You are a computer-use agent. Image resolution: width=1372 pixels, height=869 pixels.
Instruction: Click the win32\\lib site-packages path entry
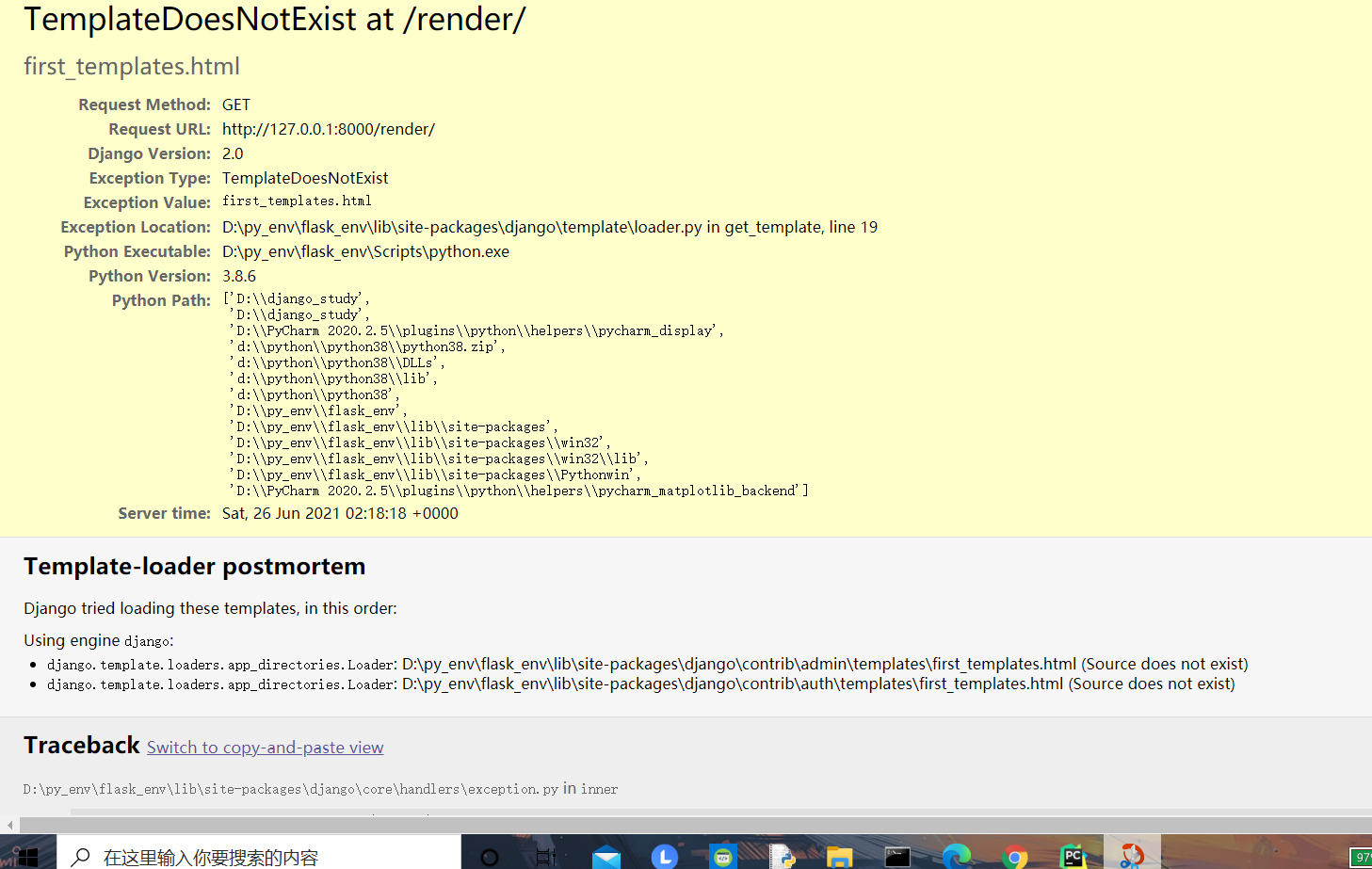pos(439,459)
